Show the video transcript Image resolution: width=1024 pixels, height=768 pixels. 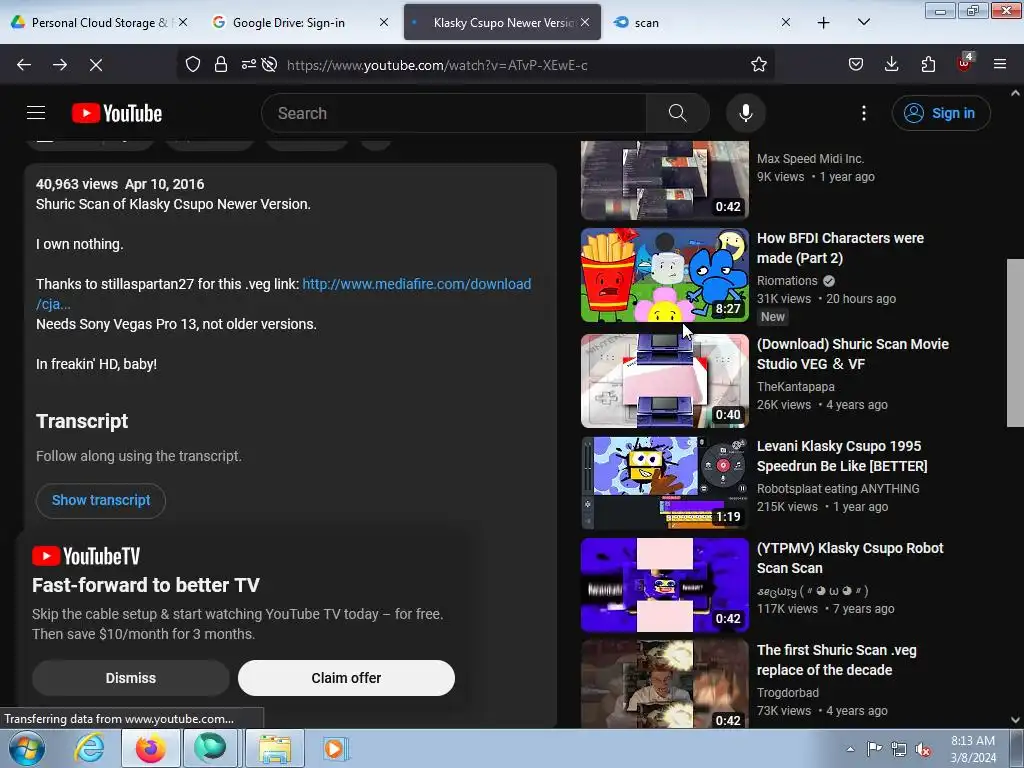101,500
